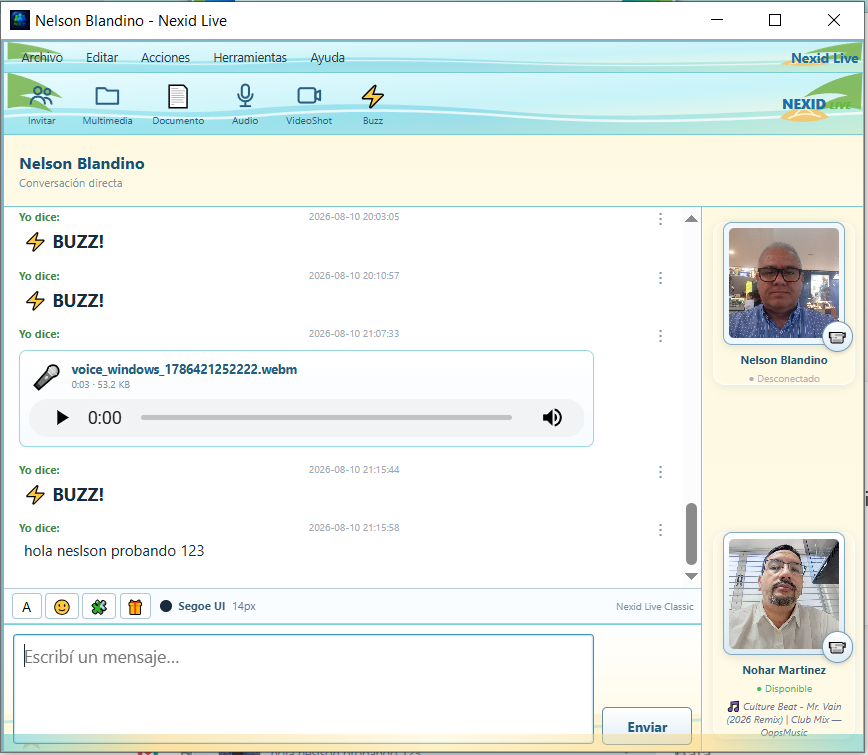Click the BUZZ! message from 20:03:05

tap(65, 242)
